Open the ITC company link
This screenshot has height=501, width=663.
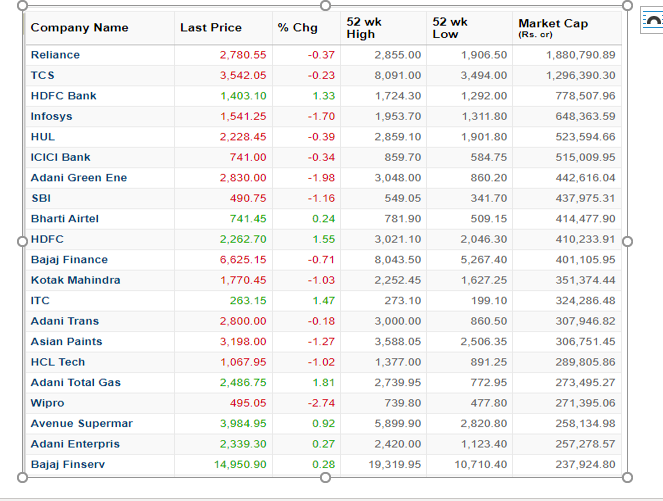click(x=40, y=301)
